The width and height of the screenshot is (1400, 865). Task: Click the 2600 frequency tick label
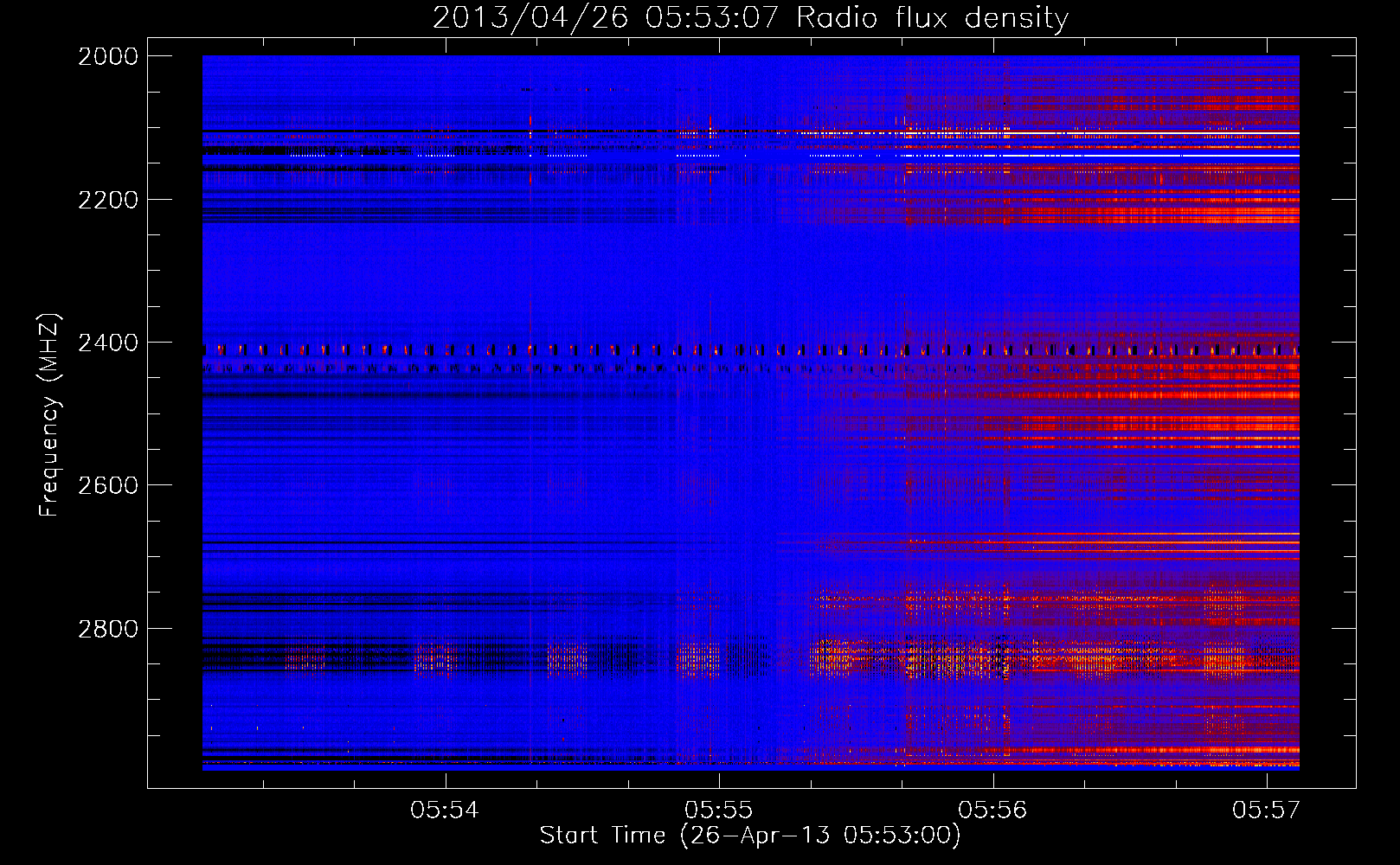click(108, 485)
